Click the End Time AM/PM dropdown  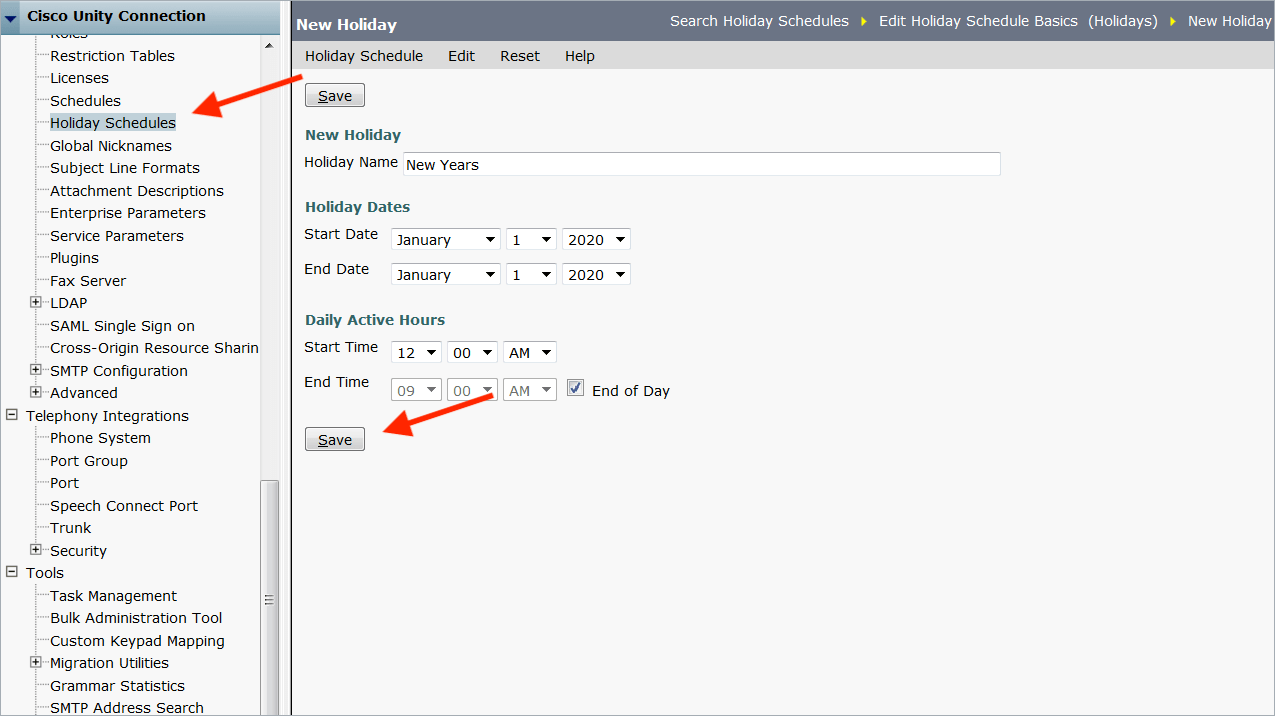(x=530, y=391)
